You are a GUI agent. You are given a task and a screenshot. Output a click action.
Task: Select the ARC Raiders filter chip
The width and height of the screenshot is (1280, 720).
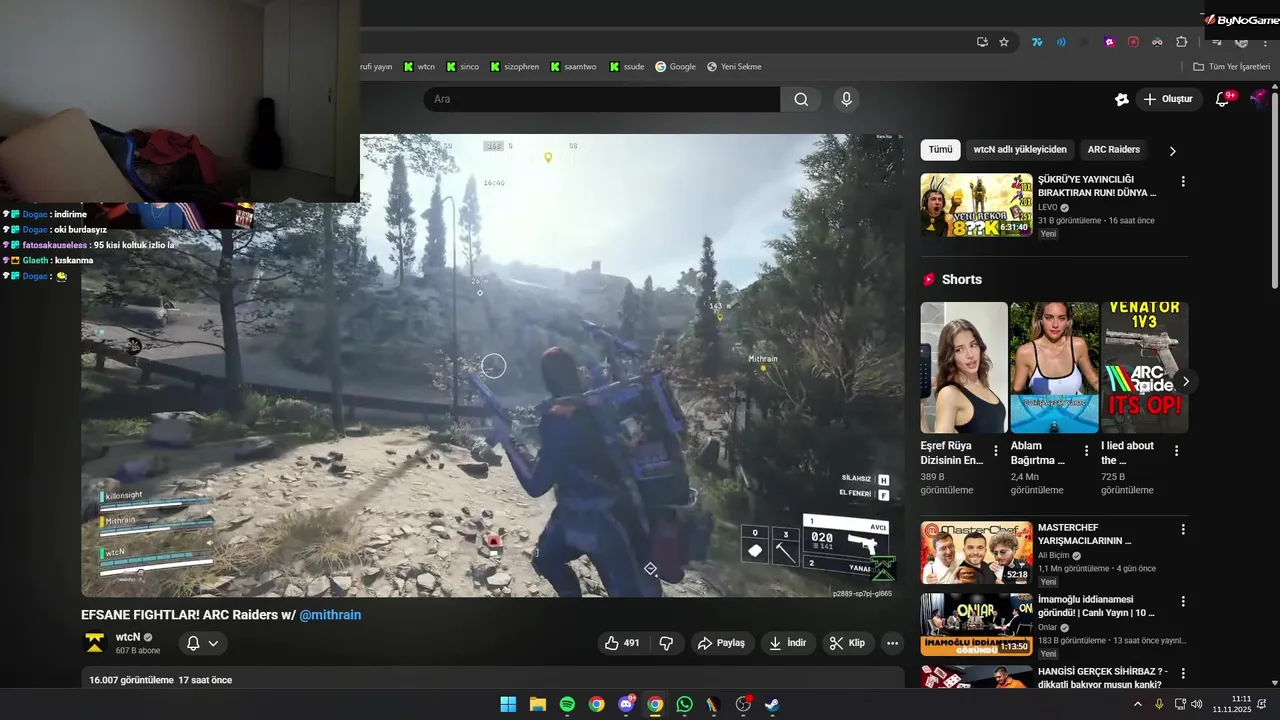tap(1114, 150)
